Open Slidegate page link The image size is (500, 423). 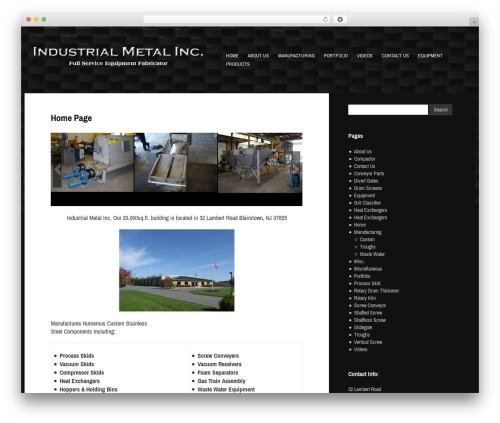tap(363, 328)
